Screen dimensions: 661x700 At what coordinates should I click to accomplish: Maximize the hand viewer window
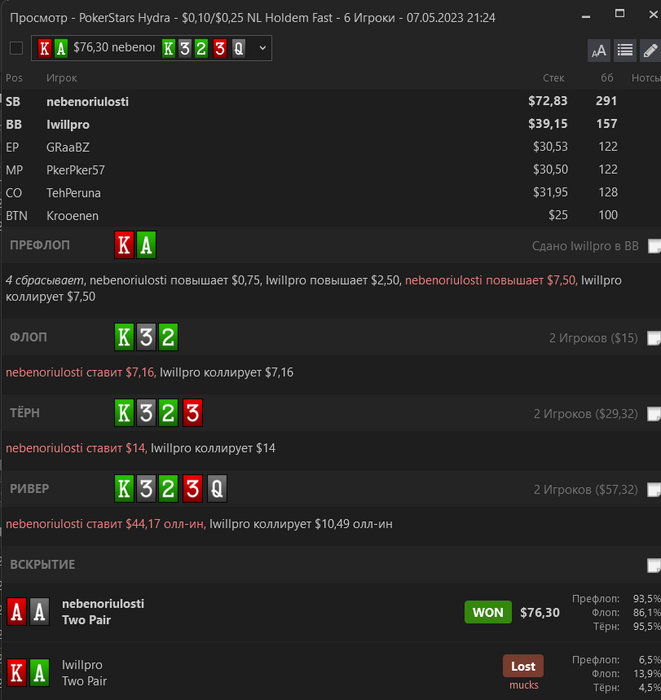pos(619,14)
